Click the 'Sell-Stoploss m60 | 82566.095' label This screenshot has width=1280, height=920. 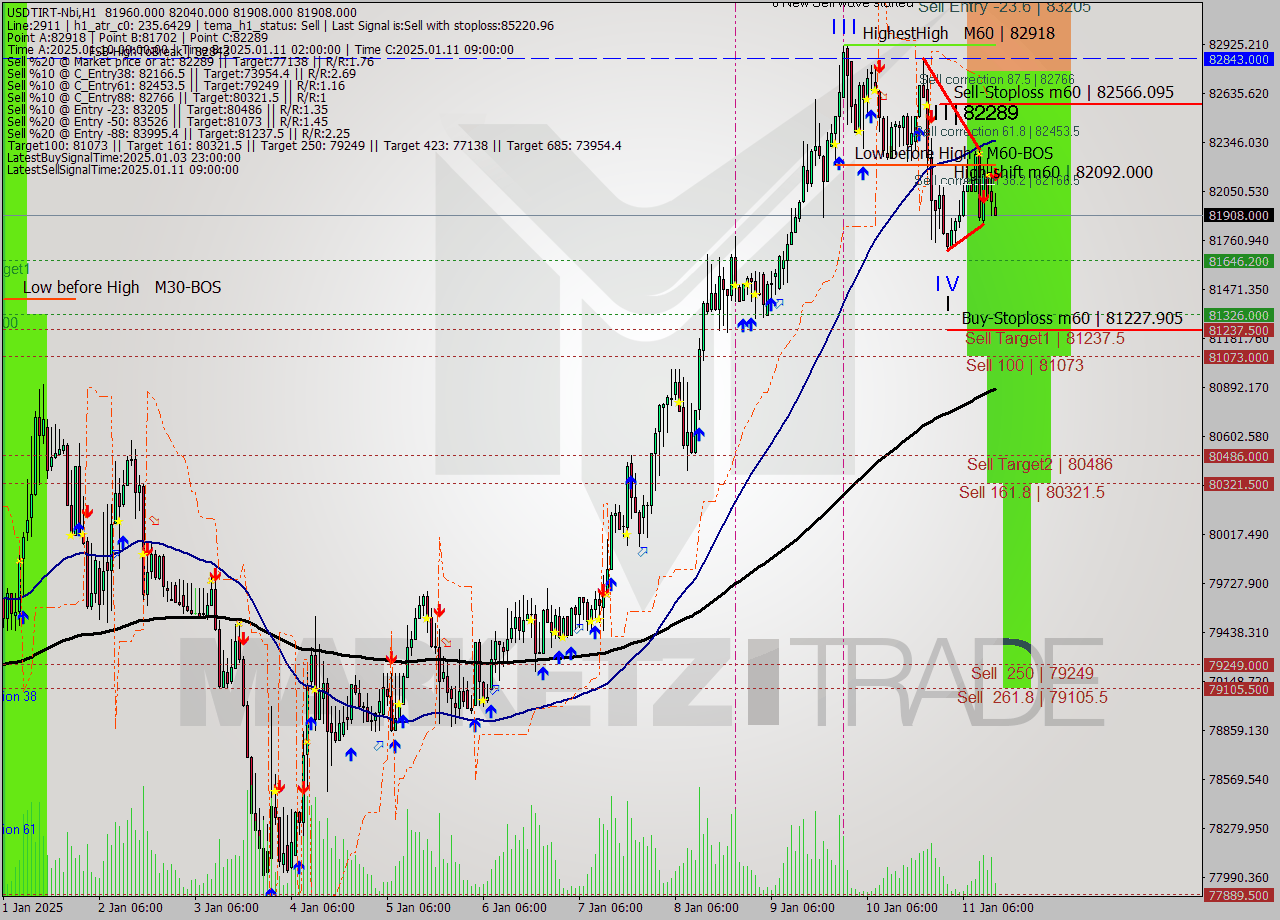[x=1063, y=92]
